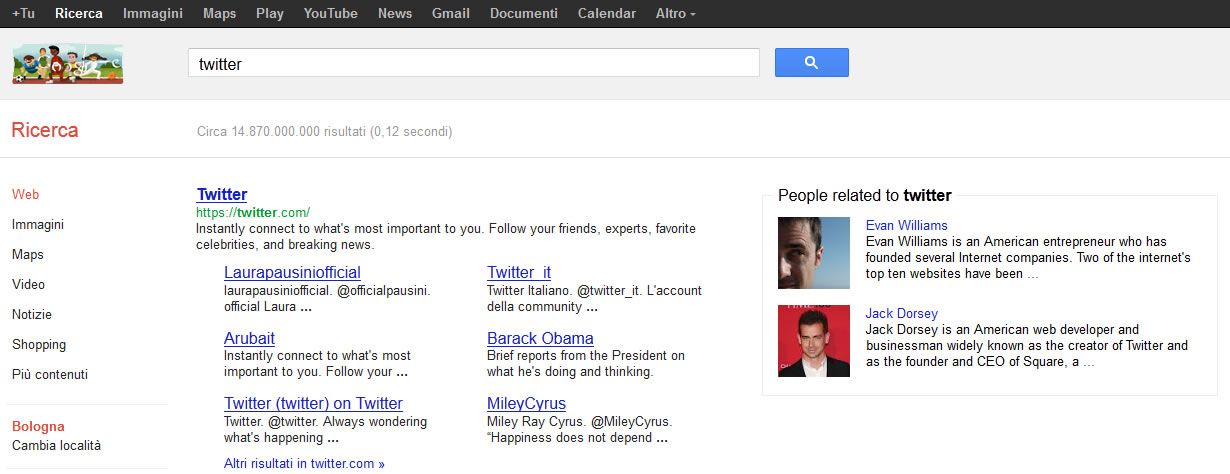Open the main Twitter result title link

[222, 195]
